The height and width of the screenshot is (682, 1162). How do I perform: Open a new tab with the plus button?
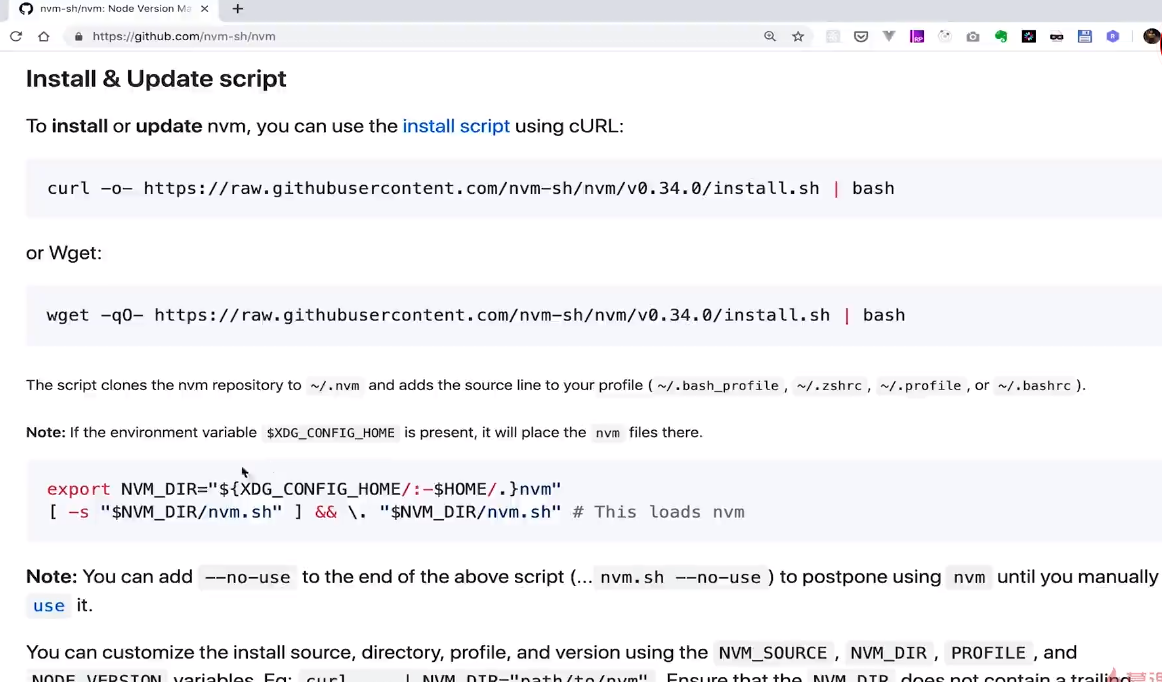coord(237,9)
